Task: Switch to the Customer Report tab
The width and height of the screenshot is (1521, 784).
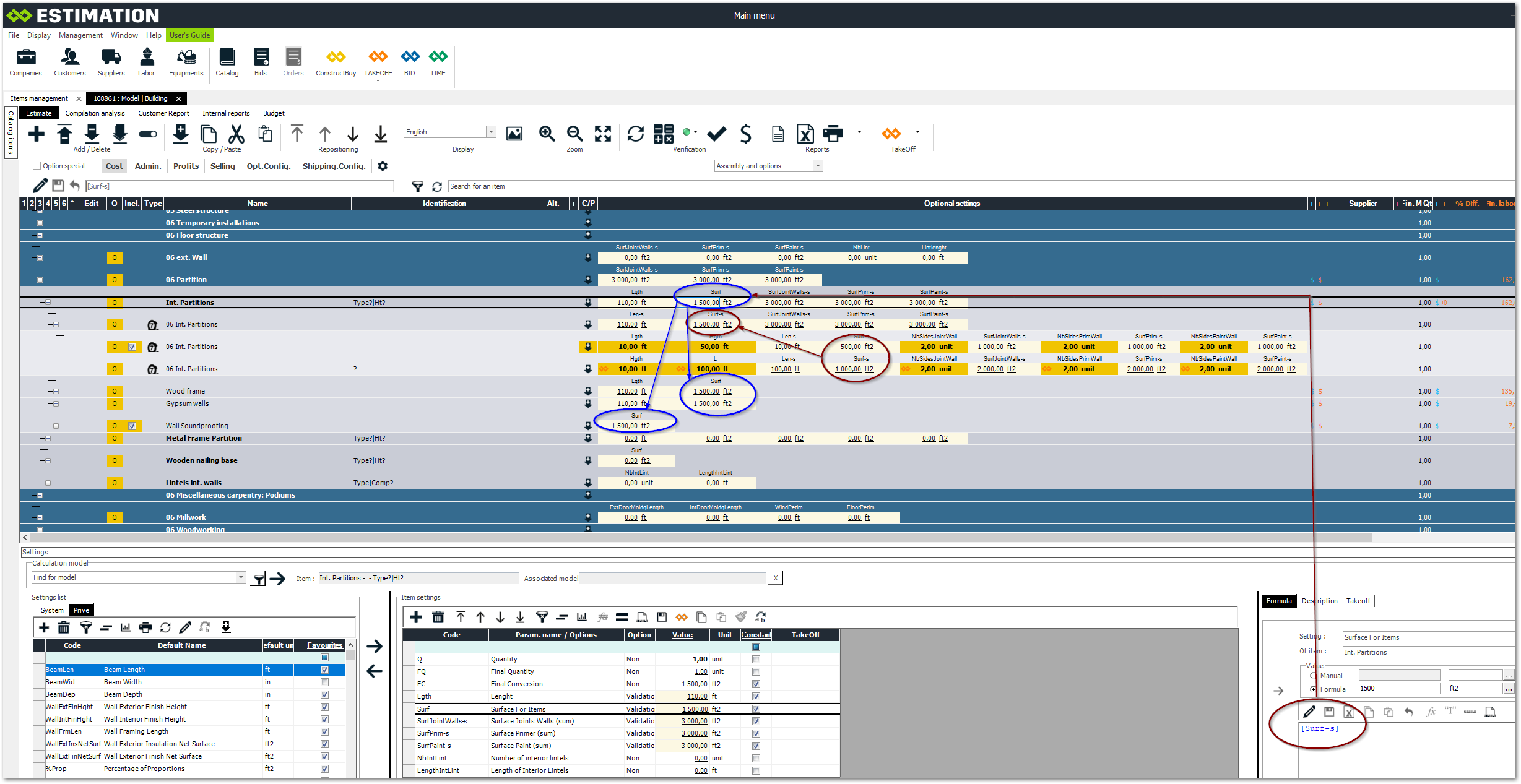Action: tap(163, 113)
